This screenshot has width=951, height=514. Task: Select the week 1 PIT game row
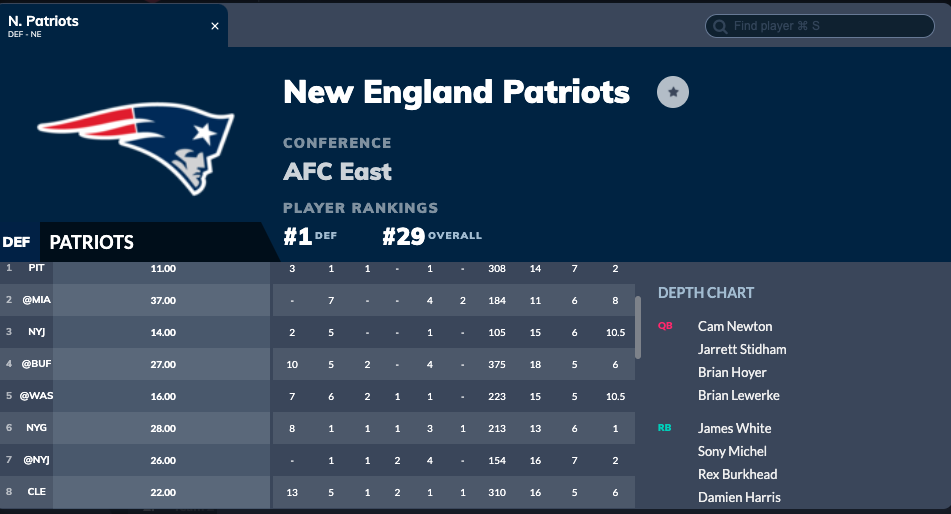pyautogui.click(x=317, y=269)
